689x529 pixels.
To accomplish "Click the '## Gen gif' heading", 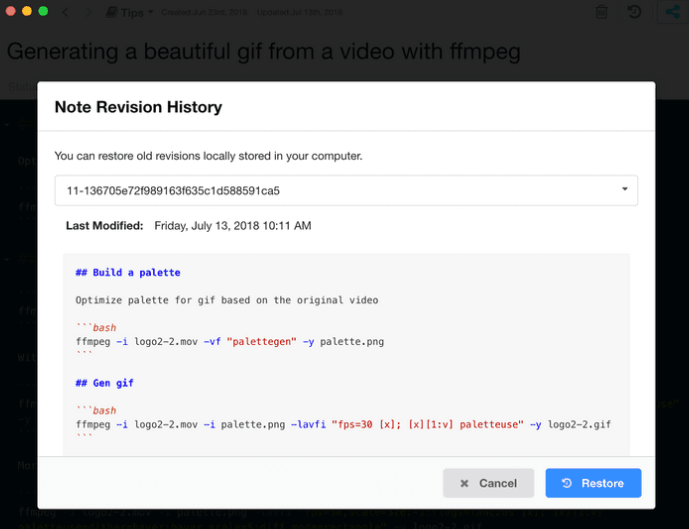I will [105, 383].
